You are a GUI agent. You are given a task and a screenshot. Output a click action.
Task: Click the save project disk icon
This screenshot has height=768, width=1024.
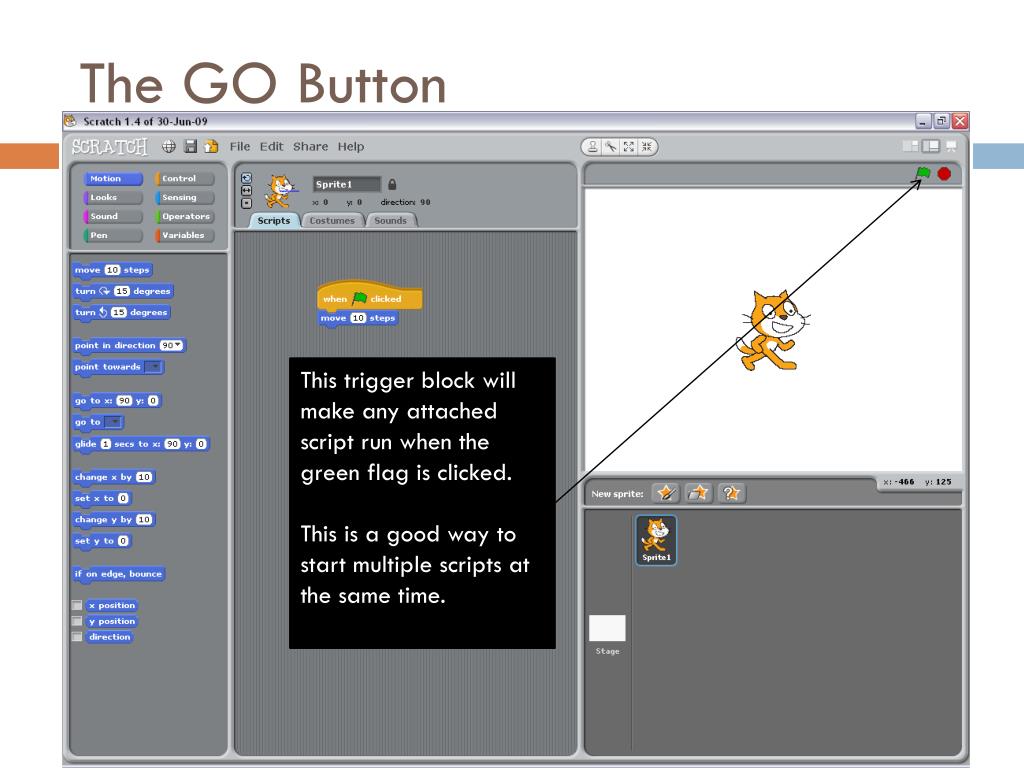(190, 146)
